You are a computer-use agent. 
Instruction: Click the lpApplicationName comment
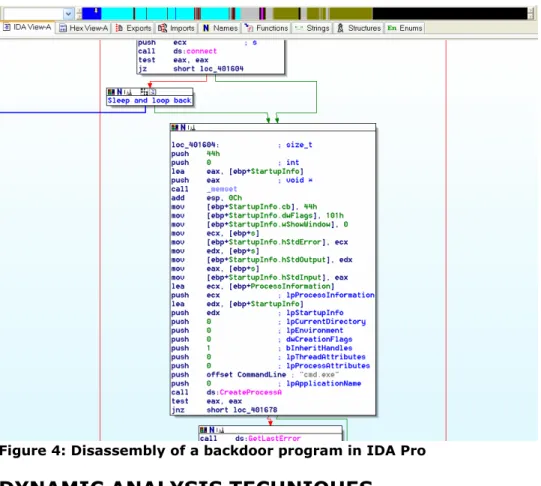coord(323,383)
